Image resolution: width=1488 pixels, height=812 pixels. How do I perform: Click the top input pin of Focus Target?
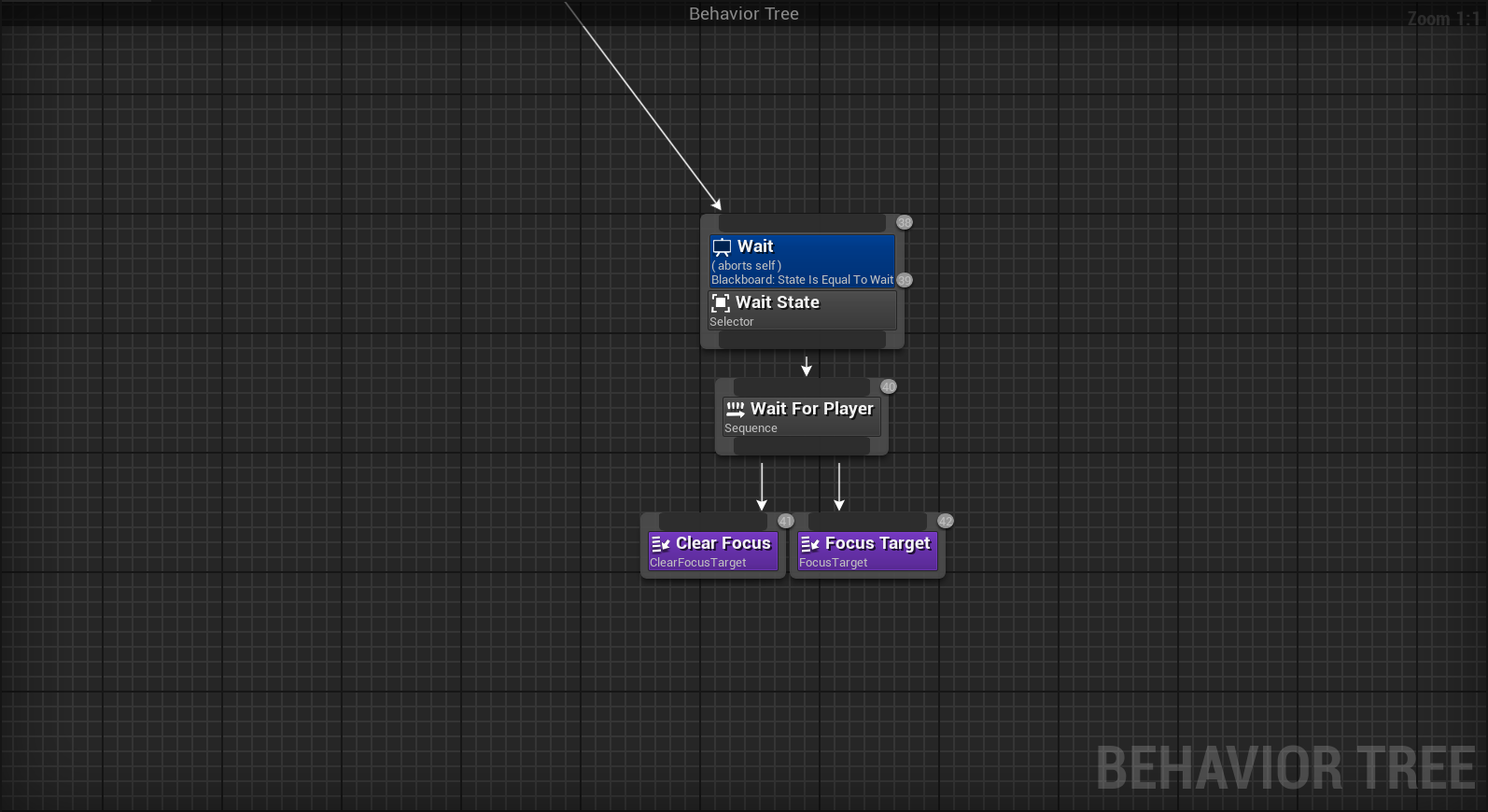pos(867,521)
